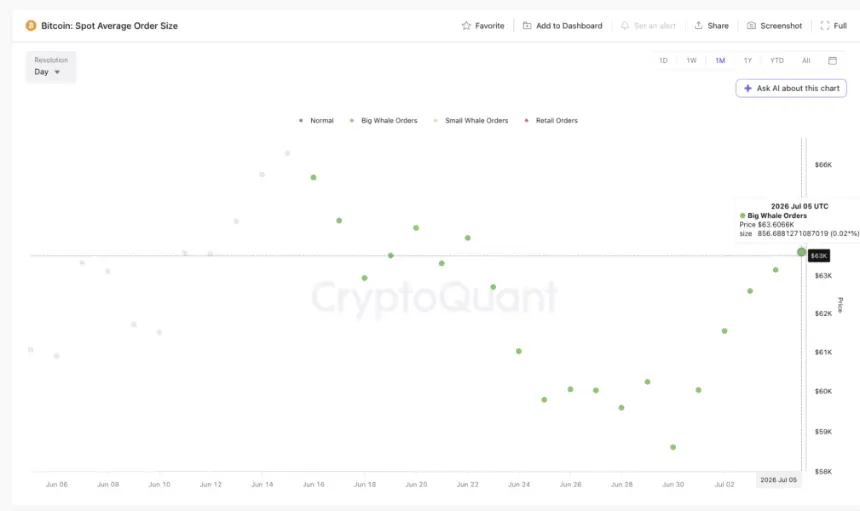860x511 pixels.
Task: Click the highest green dot near Jun 16
Action: click(313, 178)
